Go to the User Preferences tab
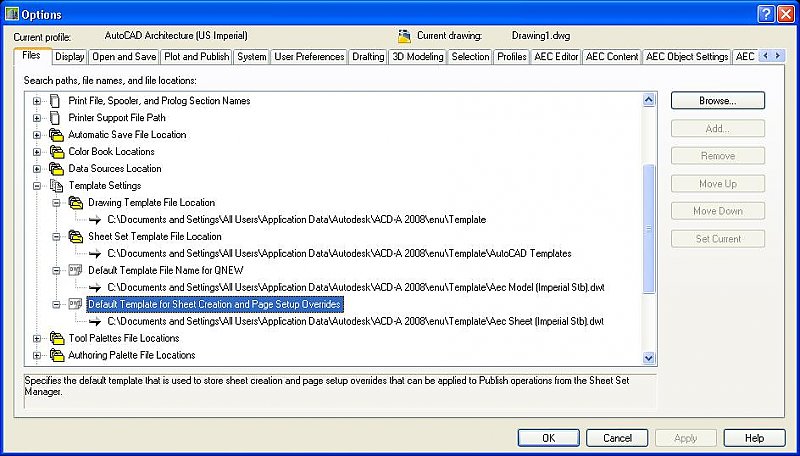This screenshot has width=800, height=456. point(309,57)
